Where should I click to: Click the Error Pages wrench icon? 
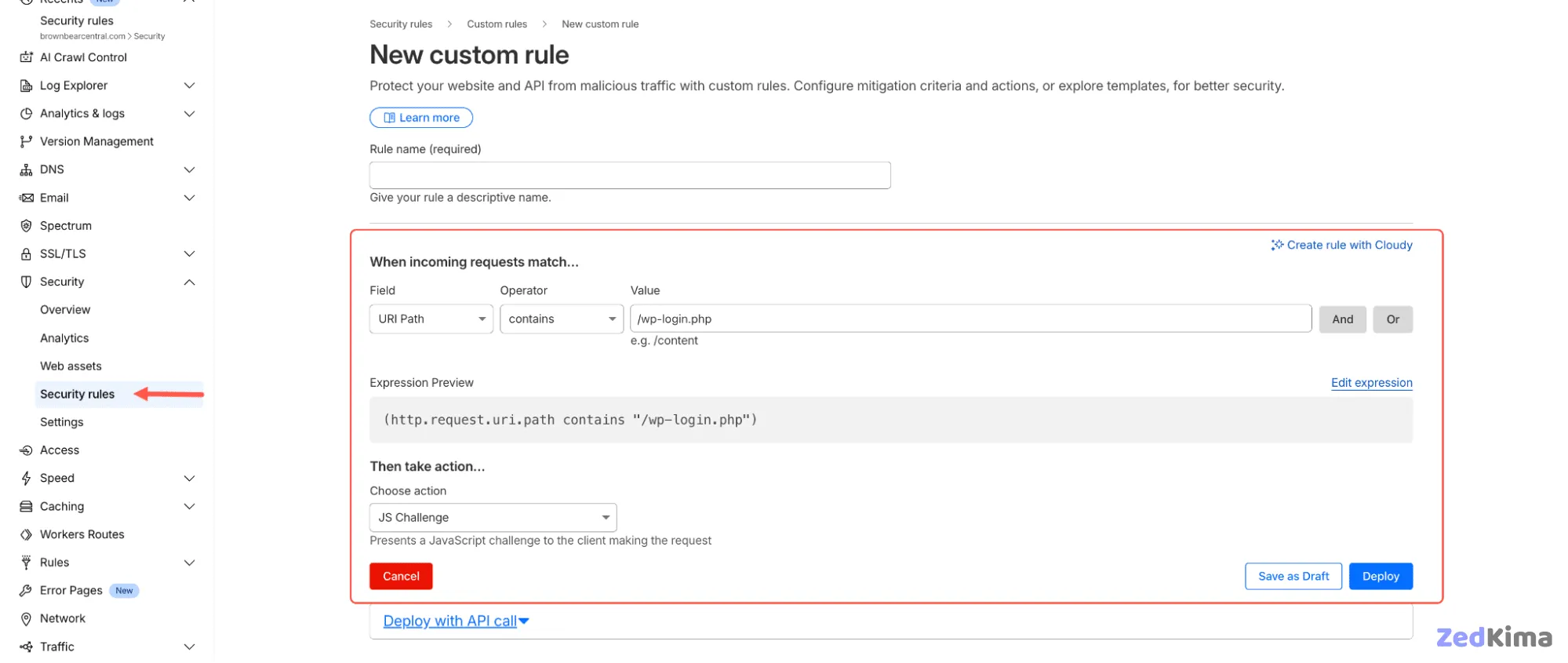tap(26, 591)
